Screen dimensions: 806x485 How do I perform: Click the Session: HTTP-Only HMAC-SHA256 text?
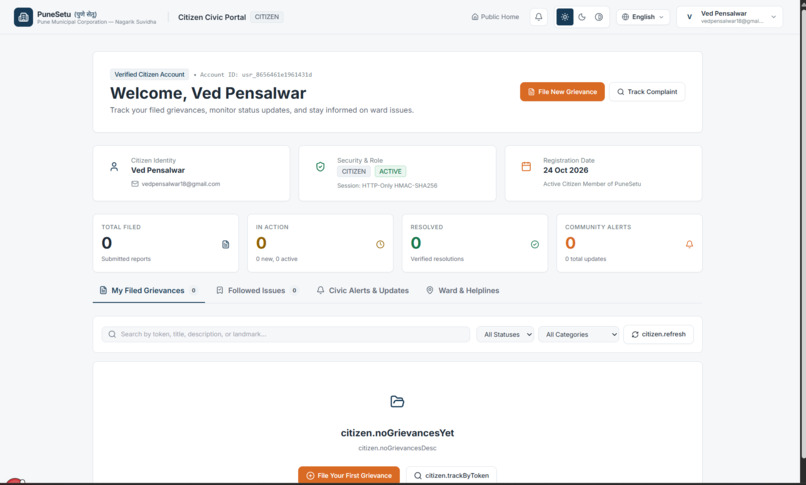(387, 186)
